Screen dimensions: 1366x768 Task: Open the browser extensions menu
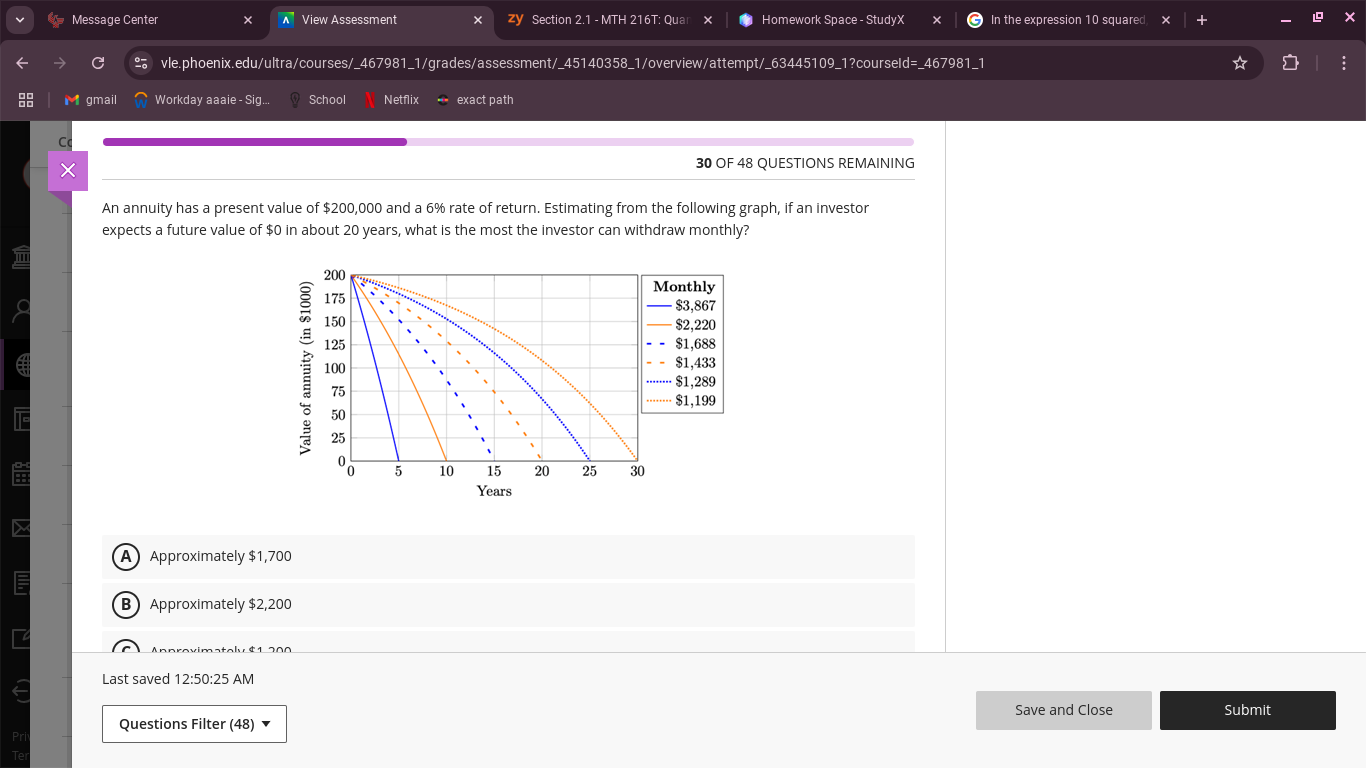[1291, 63]
